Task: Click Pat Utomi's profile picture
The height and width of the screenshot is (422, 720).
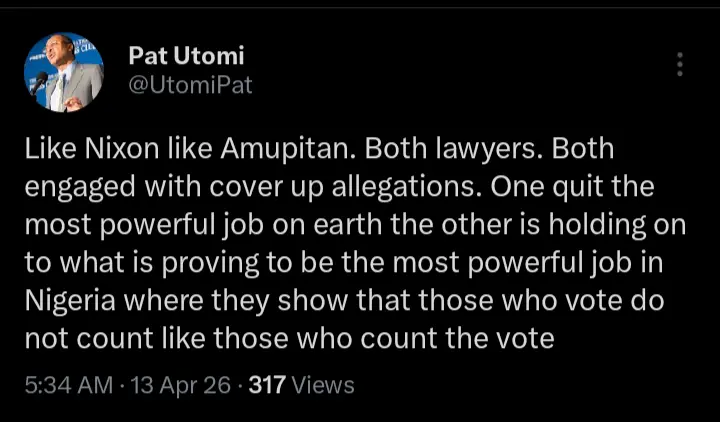Action: (x=64, y=72)
